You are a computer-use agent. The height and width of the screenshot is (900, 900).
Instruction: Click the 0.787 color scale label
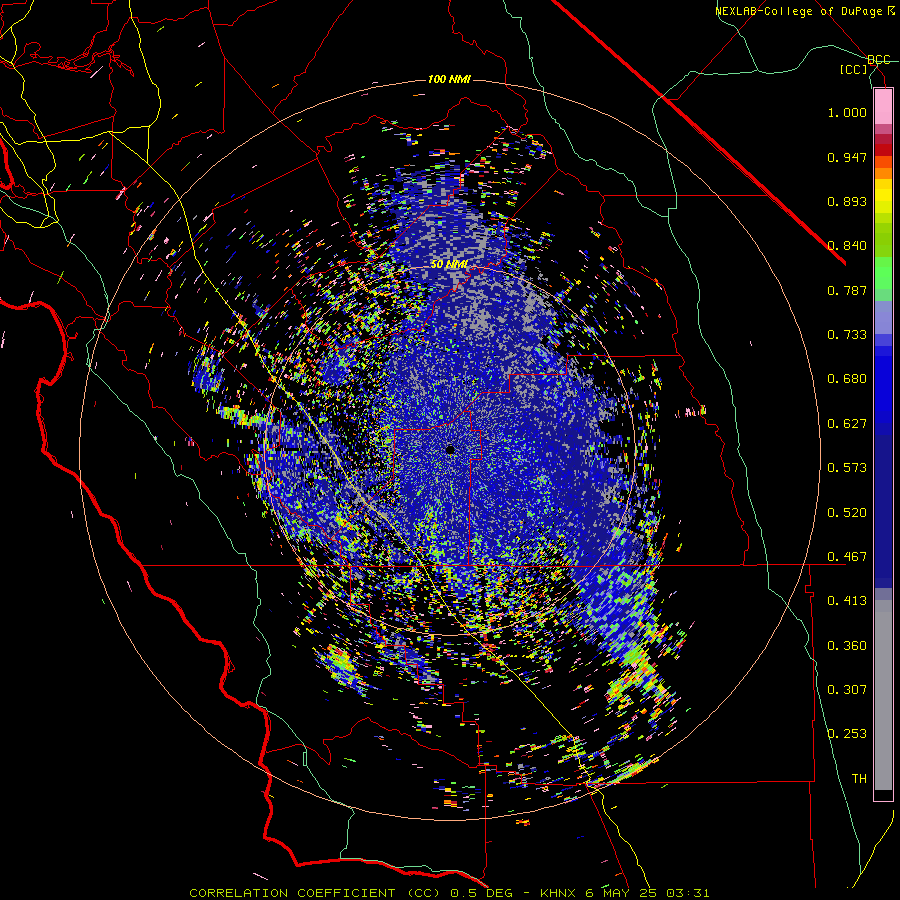(x=847, y=290)
